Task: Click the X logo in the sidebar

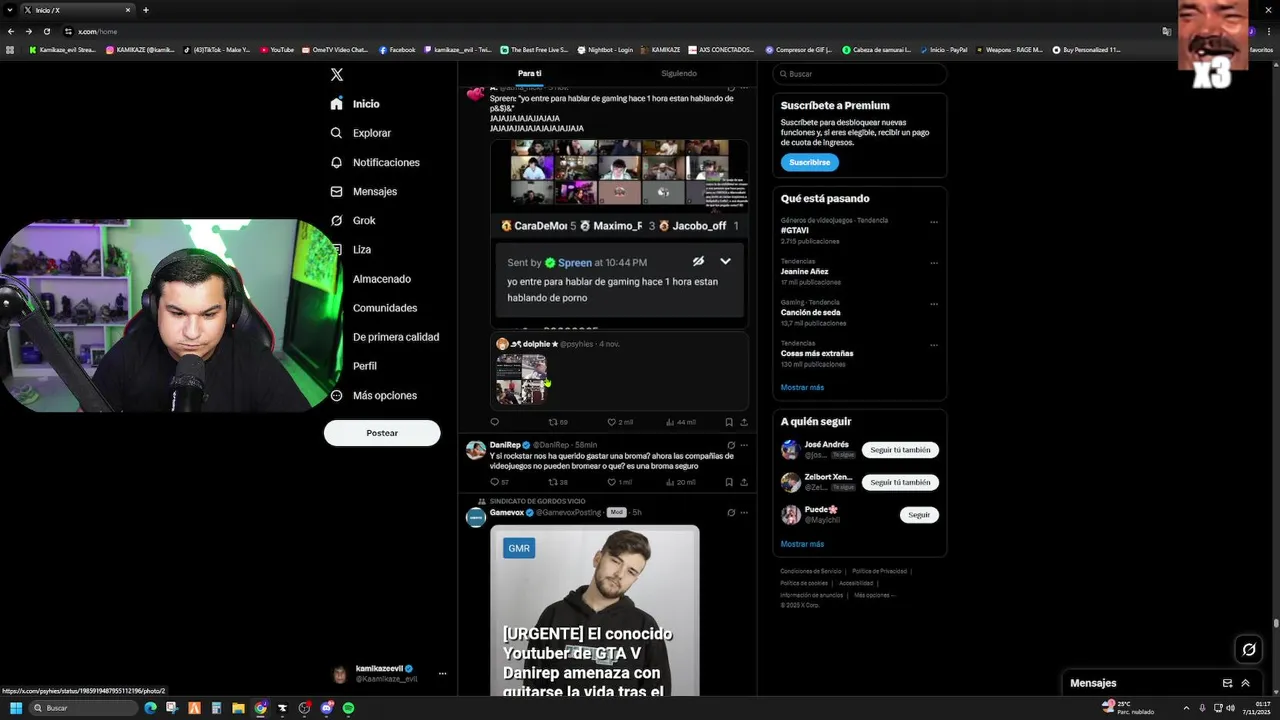Action: 337,75
